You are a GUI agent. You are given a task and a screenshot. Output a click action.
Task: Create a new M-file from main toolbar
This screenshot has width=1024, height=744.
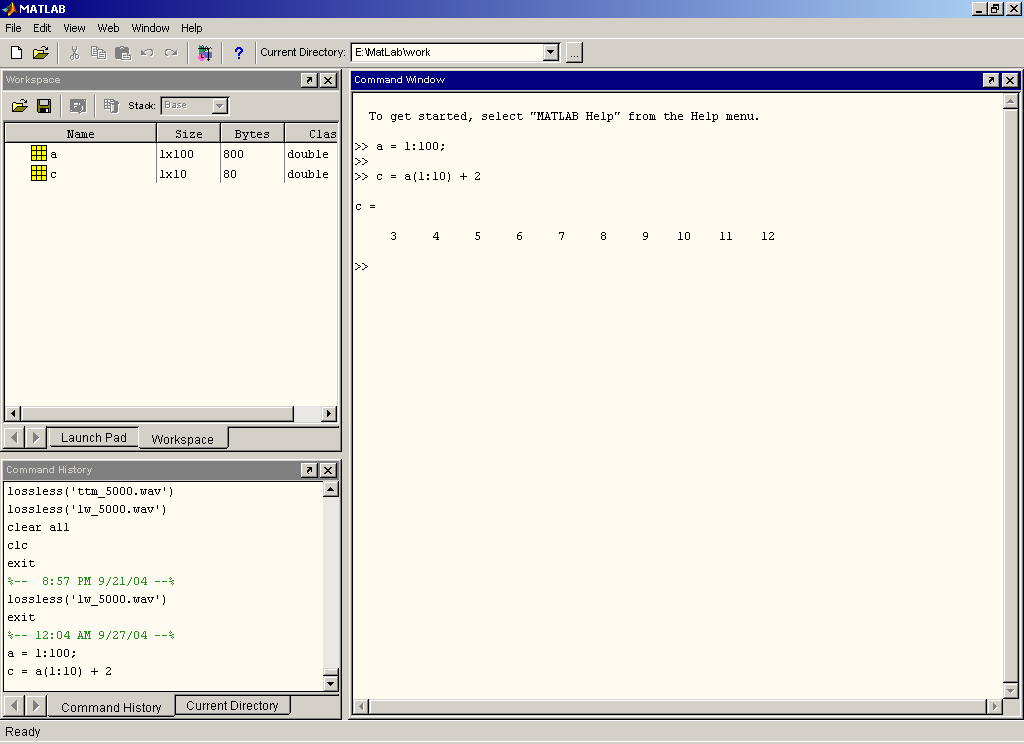click(16, 53)
